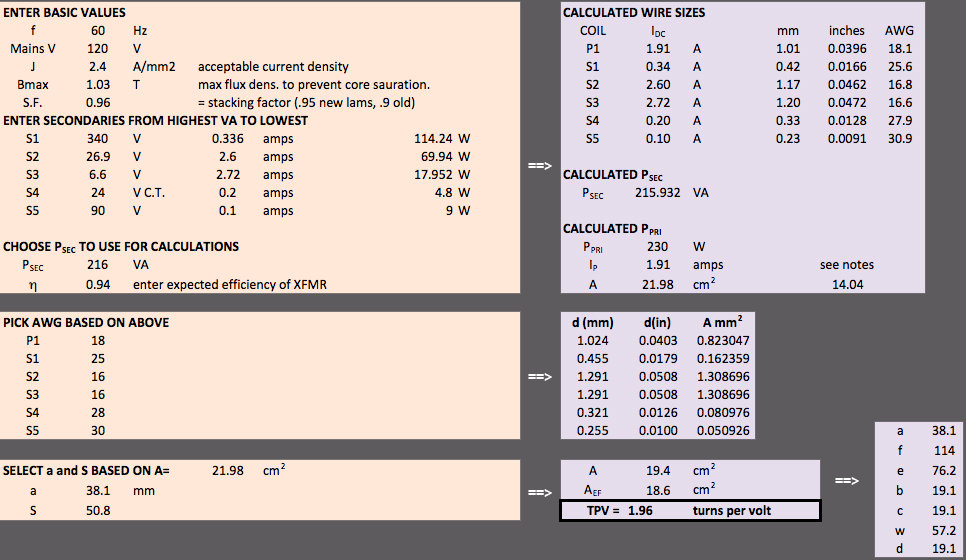The height and width of the screenshot is (560, 966).
Task: Select the Mains V value 120
Action: [x=98, y=49]
